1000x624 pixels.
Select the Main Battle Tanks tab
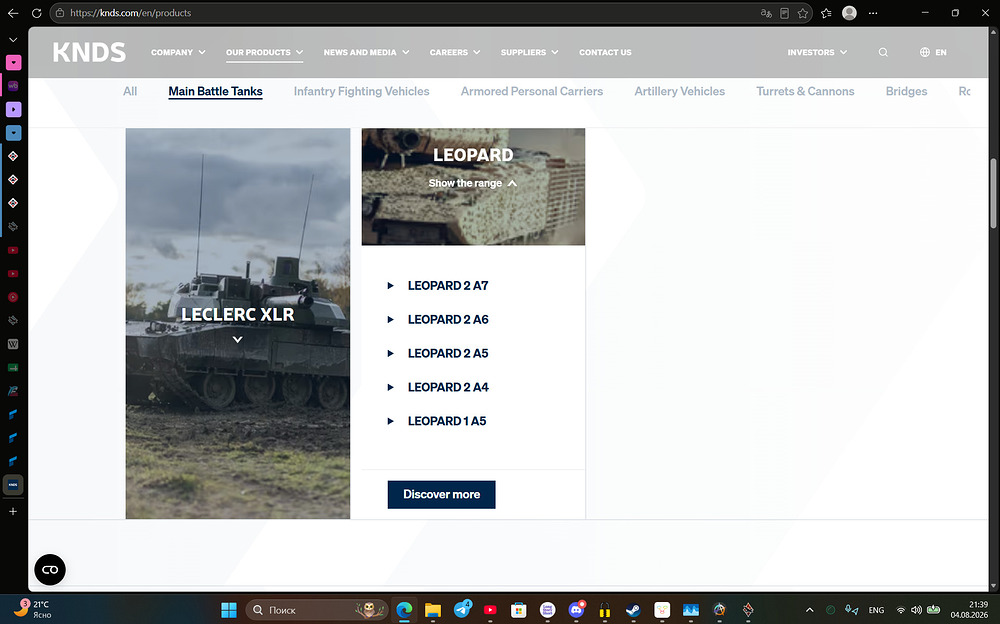click(x=216, y=91)
